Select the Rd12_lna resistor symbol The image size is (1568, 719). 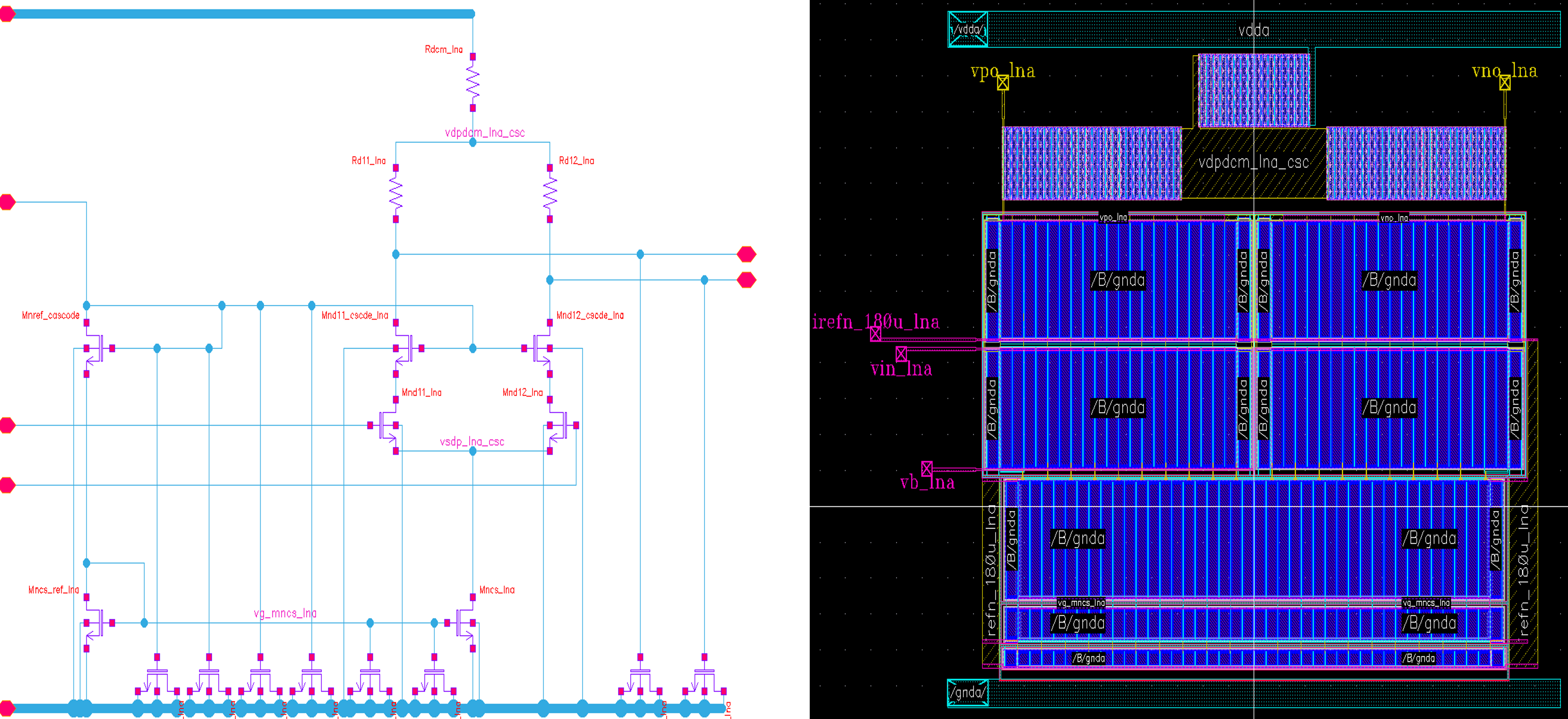tap(550, 194)
